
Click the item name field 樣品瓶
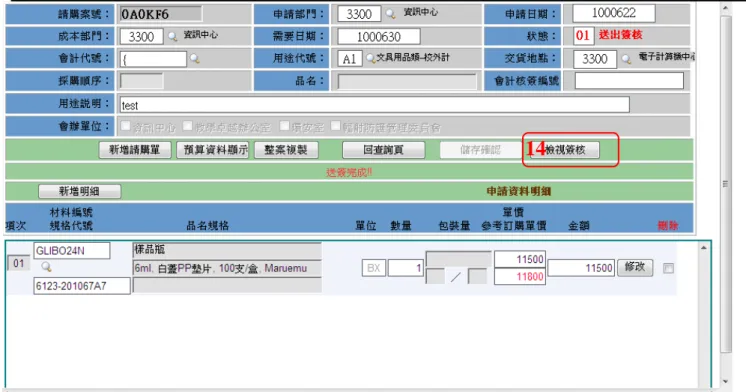[x=227, y=250]
